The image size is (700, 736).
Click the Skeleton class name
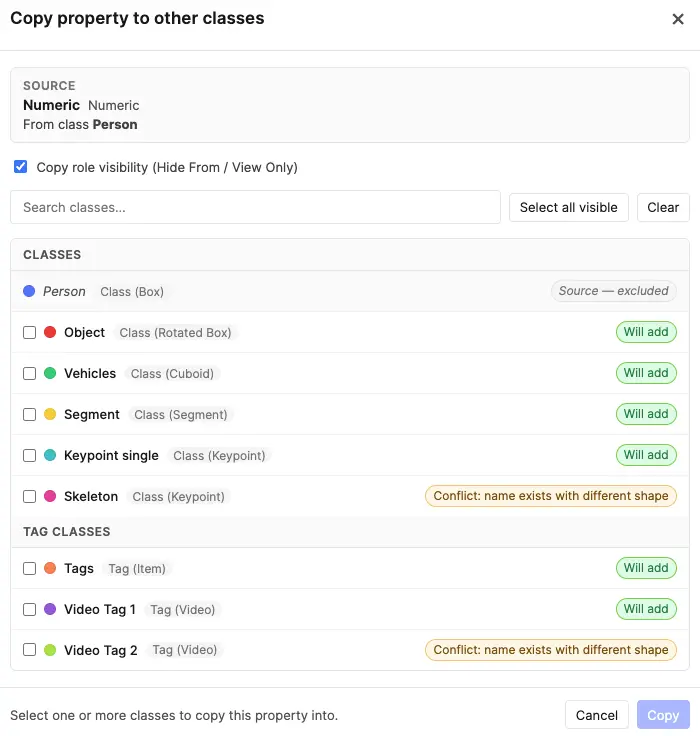91,496
